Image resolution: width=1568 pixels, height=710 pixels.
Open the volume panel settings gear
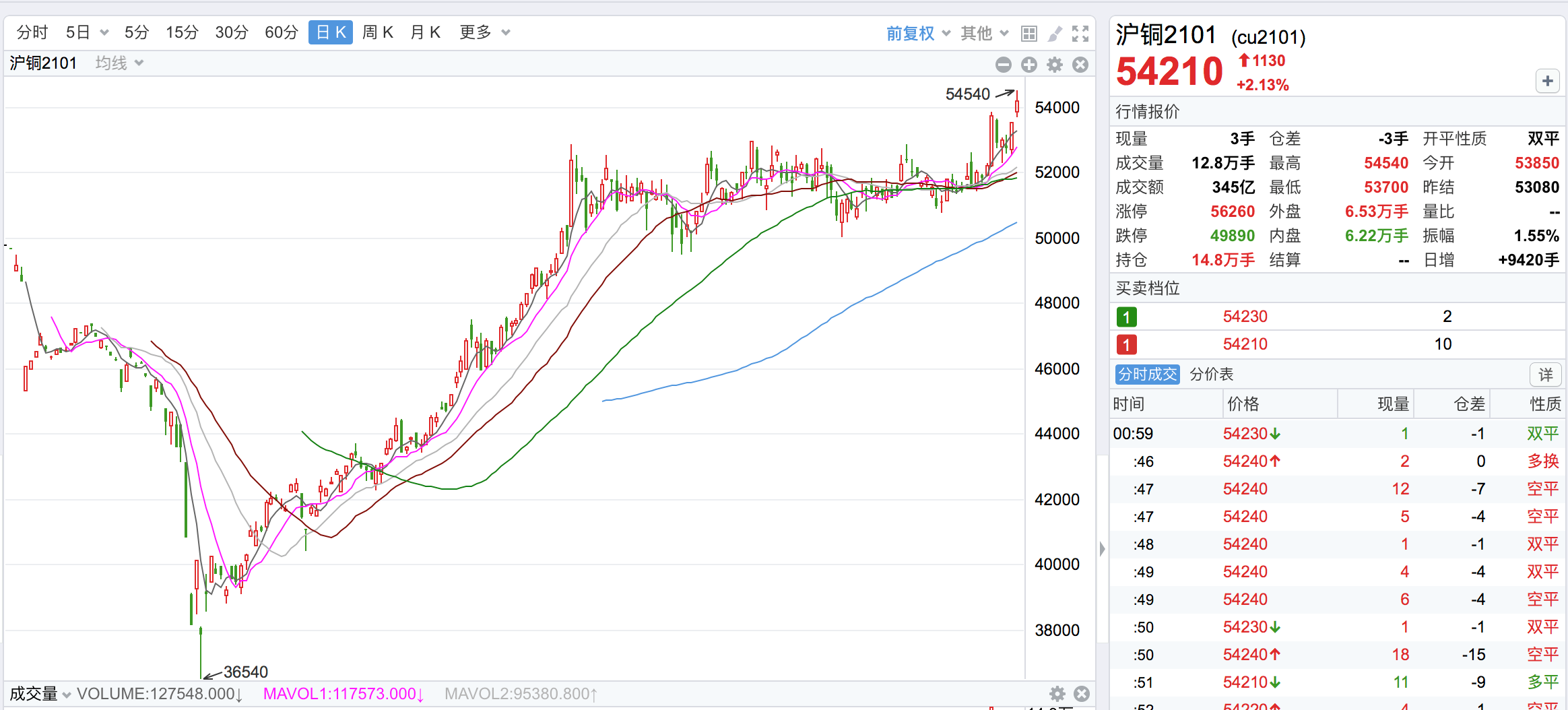[x=1057, y=694]
